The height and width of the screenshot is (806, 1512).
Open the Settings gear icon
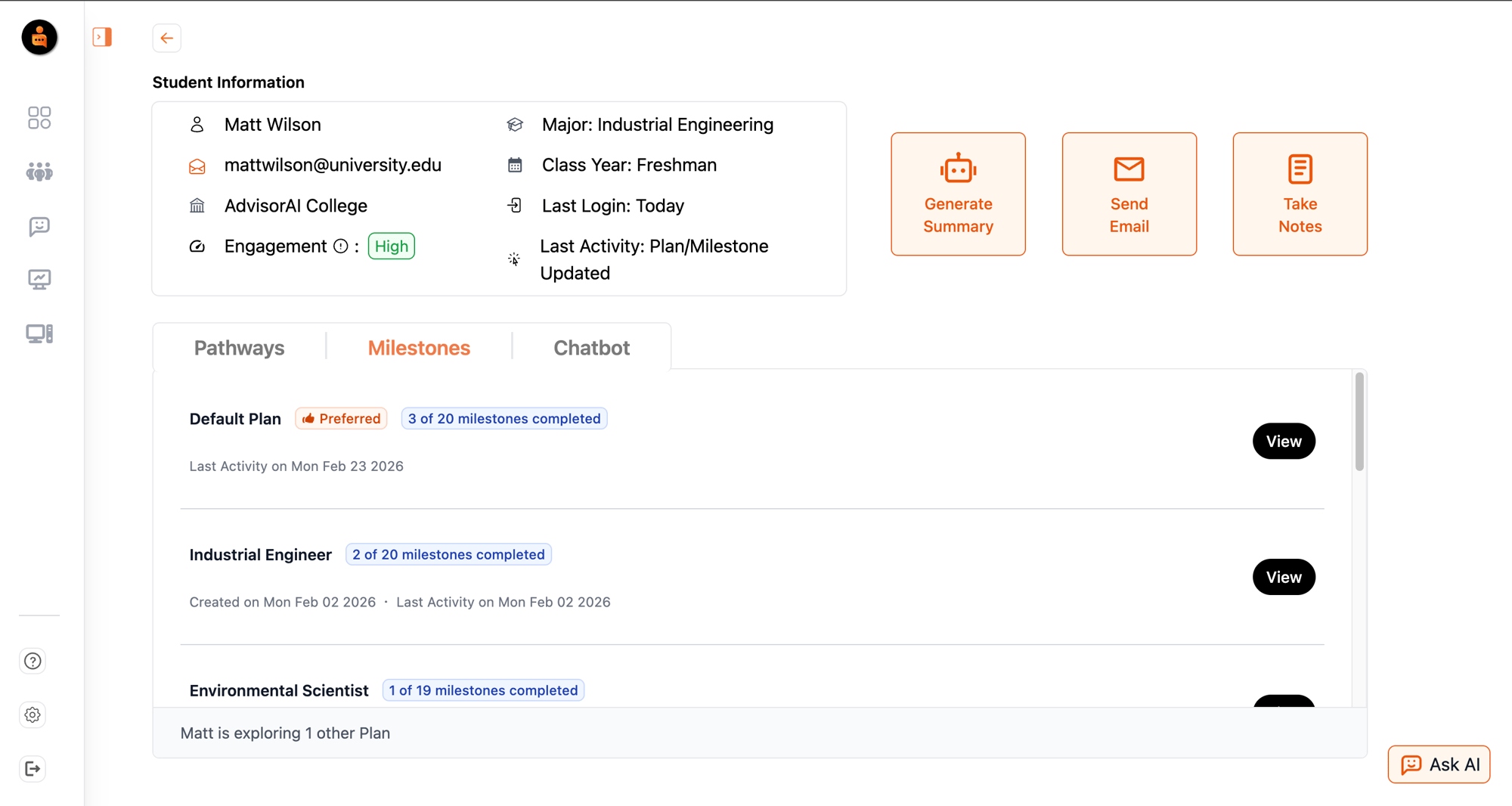(x=32, y=715)
